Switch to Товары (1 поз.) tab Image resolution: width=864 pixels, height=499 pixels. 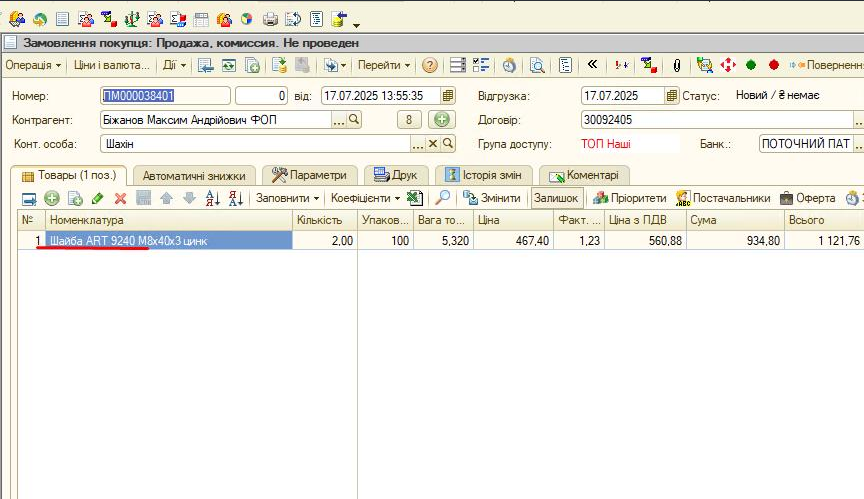(x=69, y=176)
